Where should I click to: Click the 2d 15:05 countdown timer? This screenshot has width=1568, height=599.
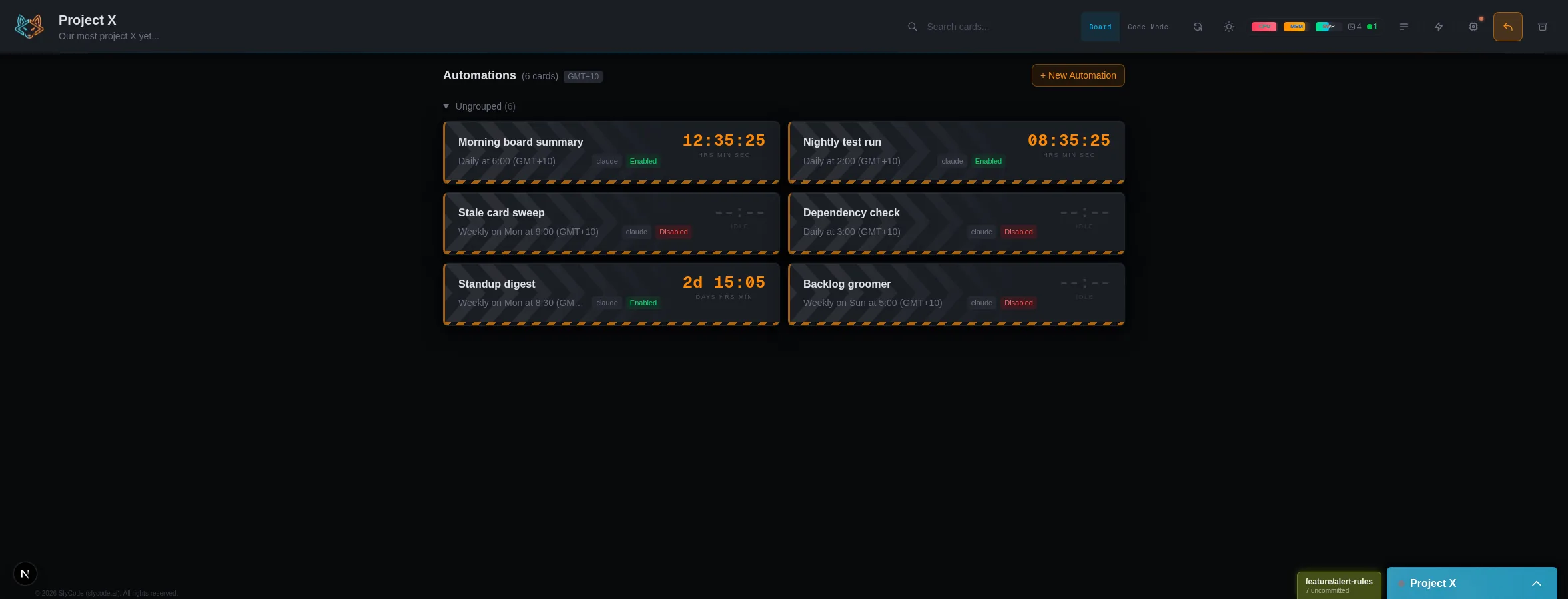click(724, 283)
